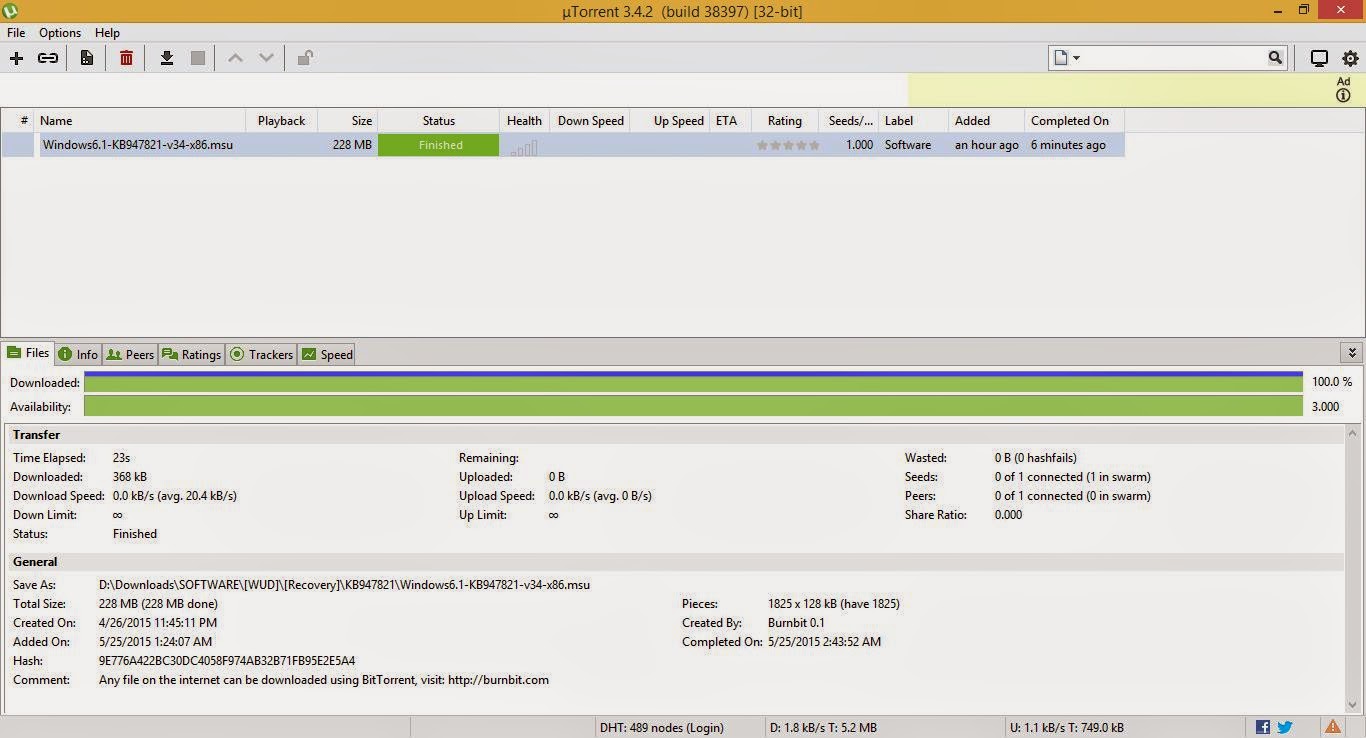Viewport: 1366px width, 738px height.
Task: Switch to the Info tab
Action: click(78, 354)
